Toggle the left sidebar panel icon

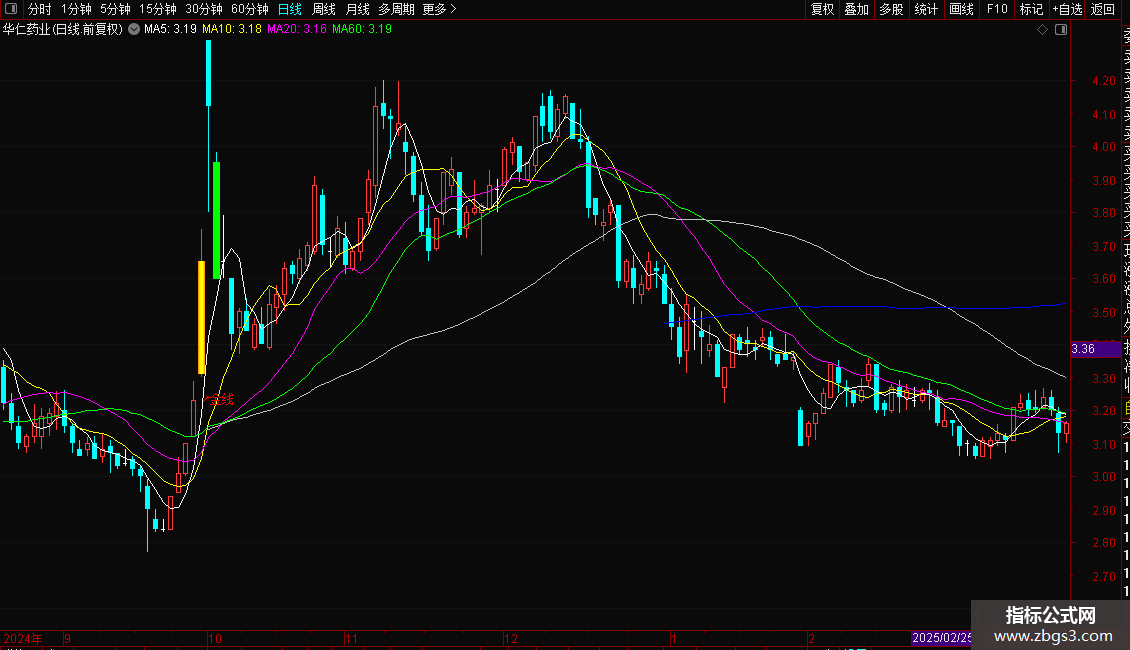[x=11, y=9]
